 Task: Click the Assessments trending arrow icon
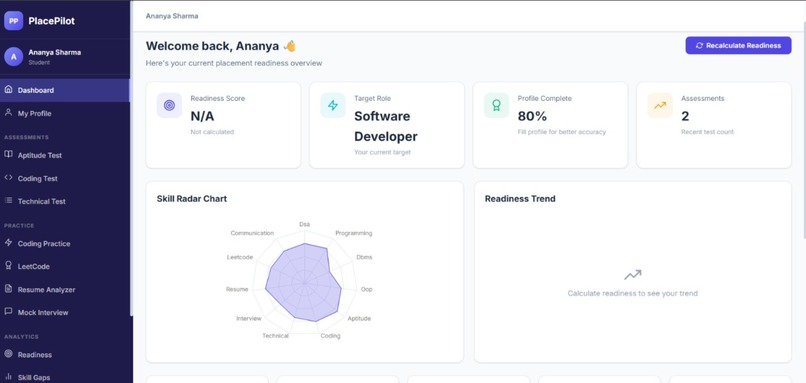[x=660, y=105]
